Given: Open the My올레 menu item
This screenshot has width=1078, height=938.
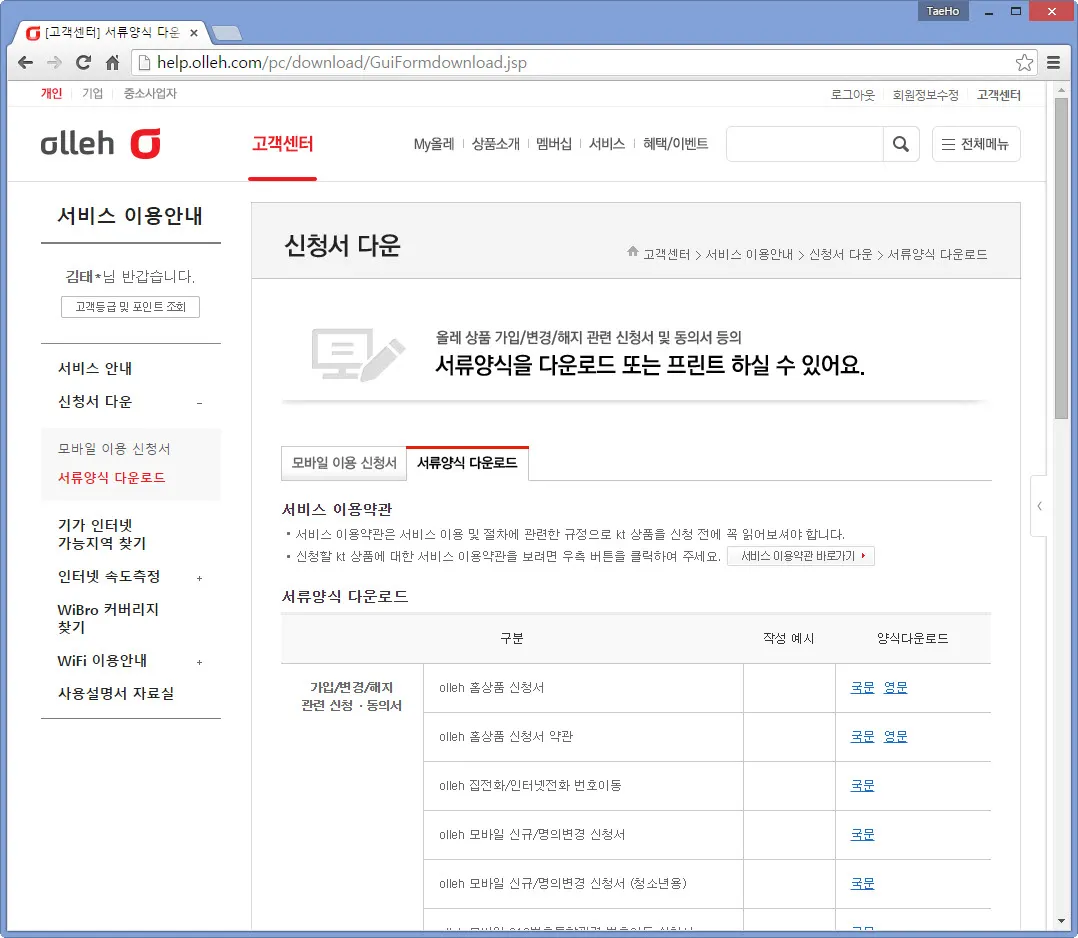Looking at the screenshot, I should tap(433, 143).
